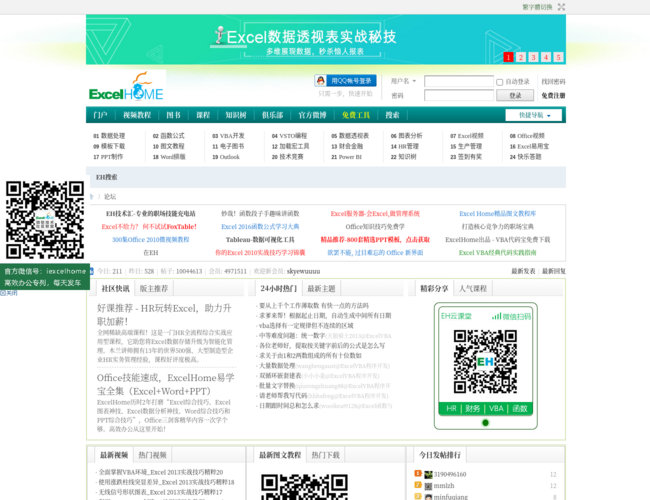Screen dimensions: 650x500
Task: Switch to the 版主推荐 tab
Action: [x=153, y=289]
